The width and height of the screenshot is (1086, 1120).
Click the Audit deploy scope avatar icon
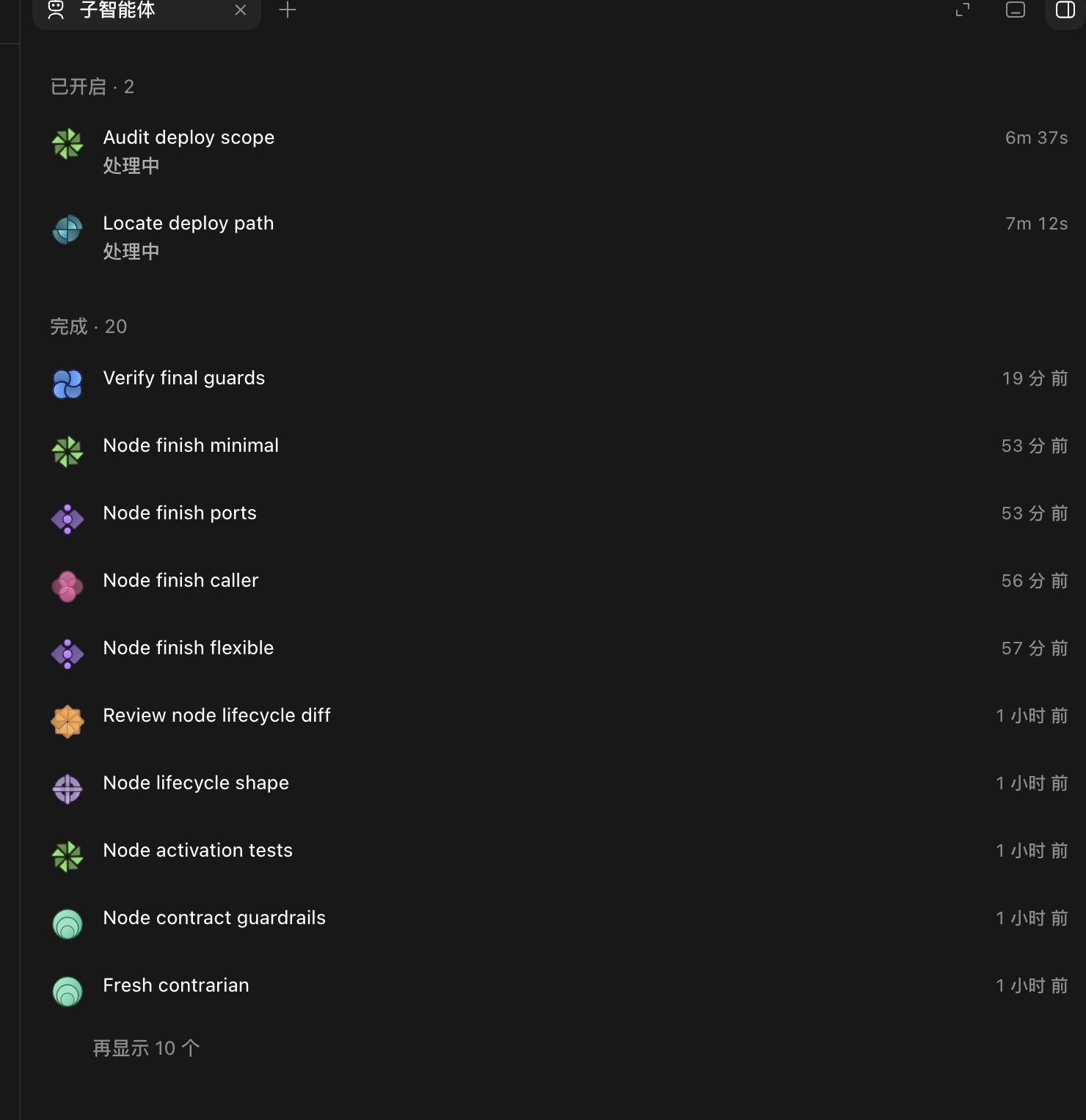click(68, 144)
